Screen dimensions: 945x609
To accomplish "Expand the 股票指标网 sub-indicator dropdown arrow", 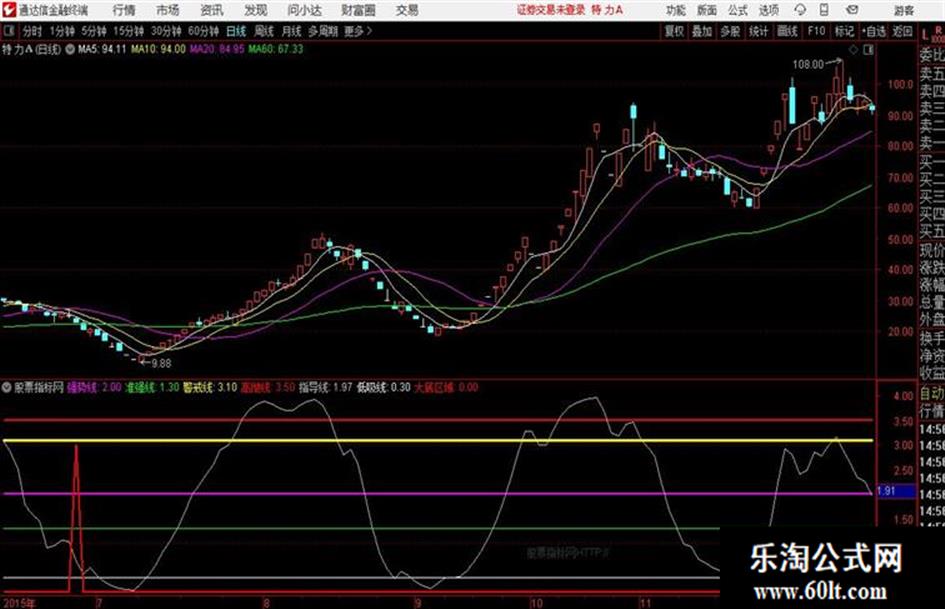I will click(x=7, y=388).
